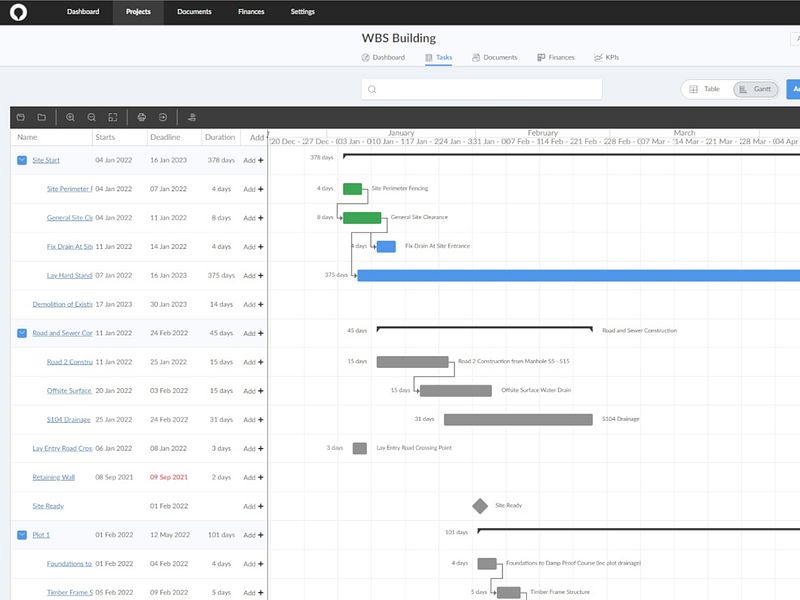Expand all task groups folder icon

click(41, 117)
